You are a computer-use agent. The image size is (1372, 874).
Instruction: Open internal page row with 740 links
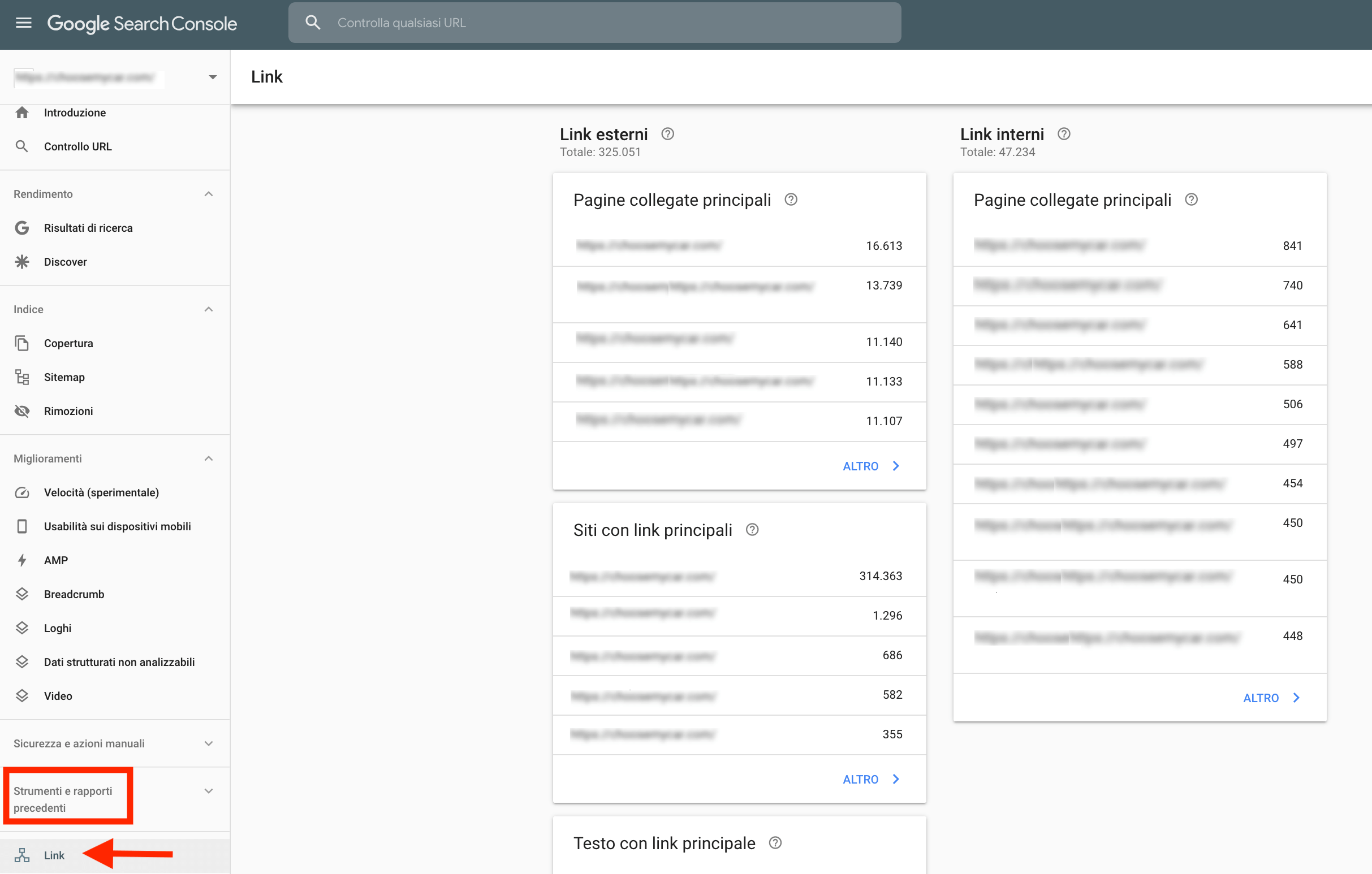click(1140, 286)
